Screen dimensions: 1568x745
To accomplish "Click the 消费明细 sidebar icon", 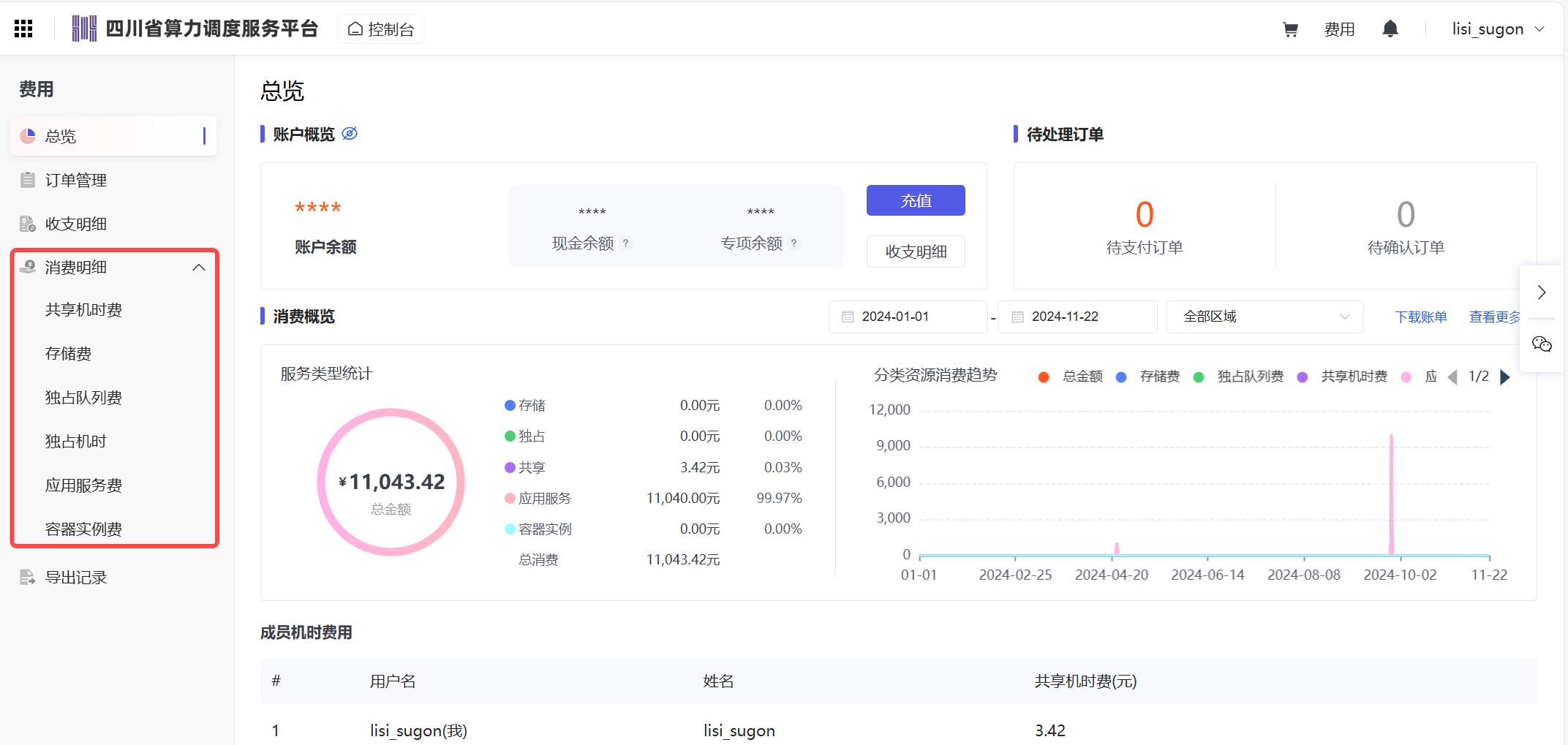I will point(28,267).
